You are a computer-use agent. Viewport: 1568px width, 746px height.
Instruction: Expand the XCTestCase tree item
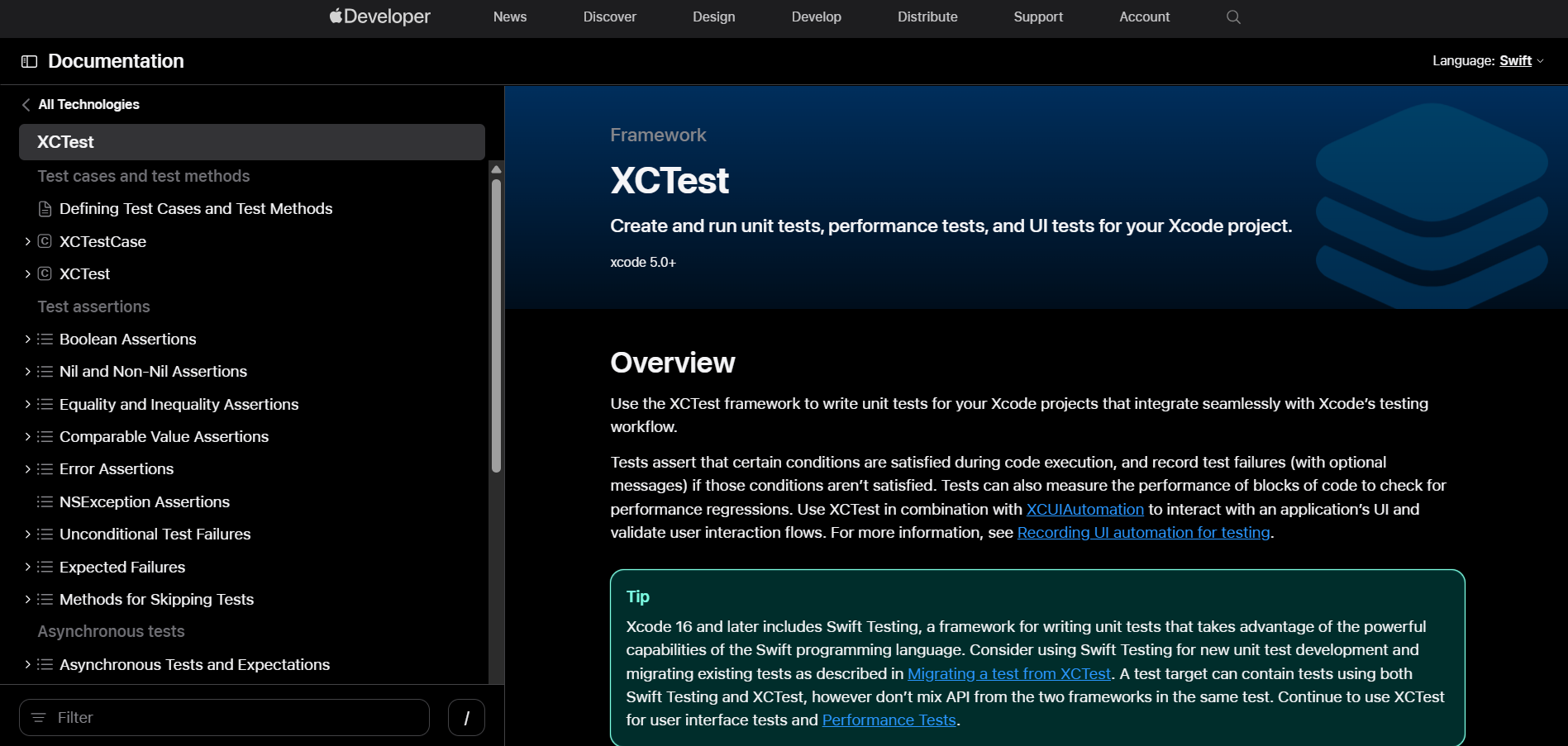click(26, 241)
